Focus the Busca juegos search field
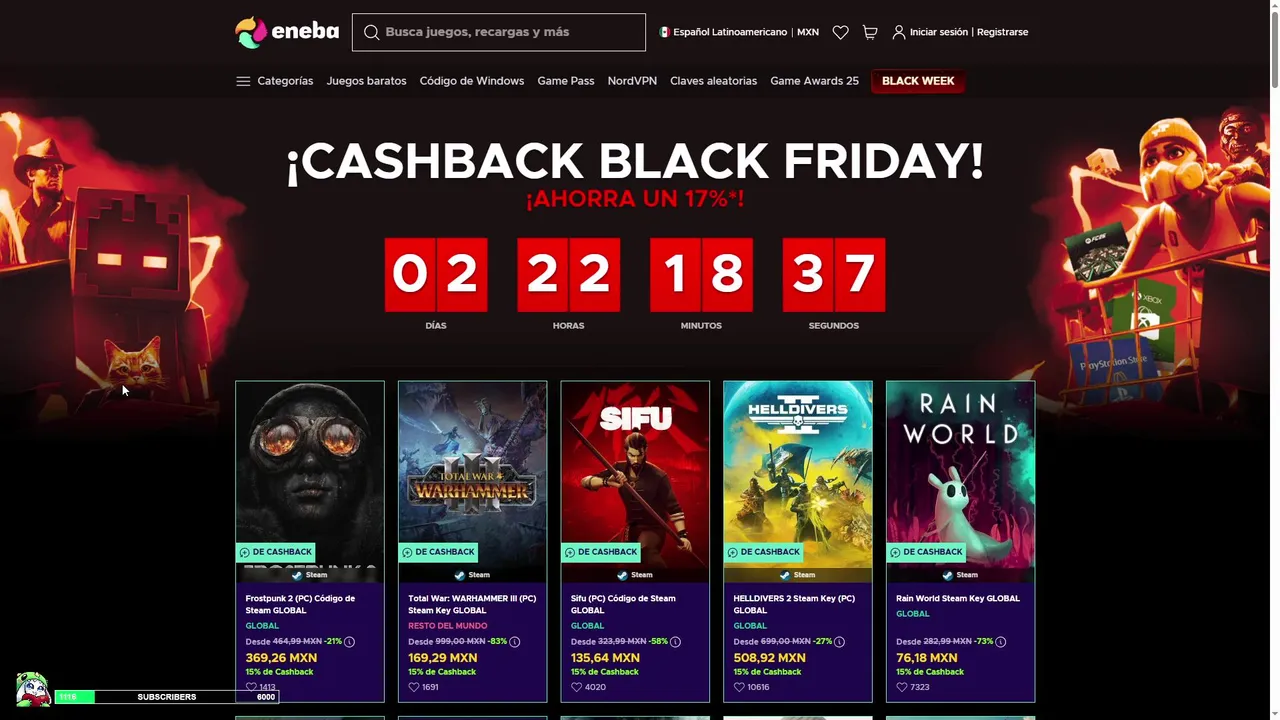The width and height of the screenshot is (1280, 720). (499, 32)
